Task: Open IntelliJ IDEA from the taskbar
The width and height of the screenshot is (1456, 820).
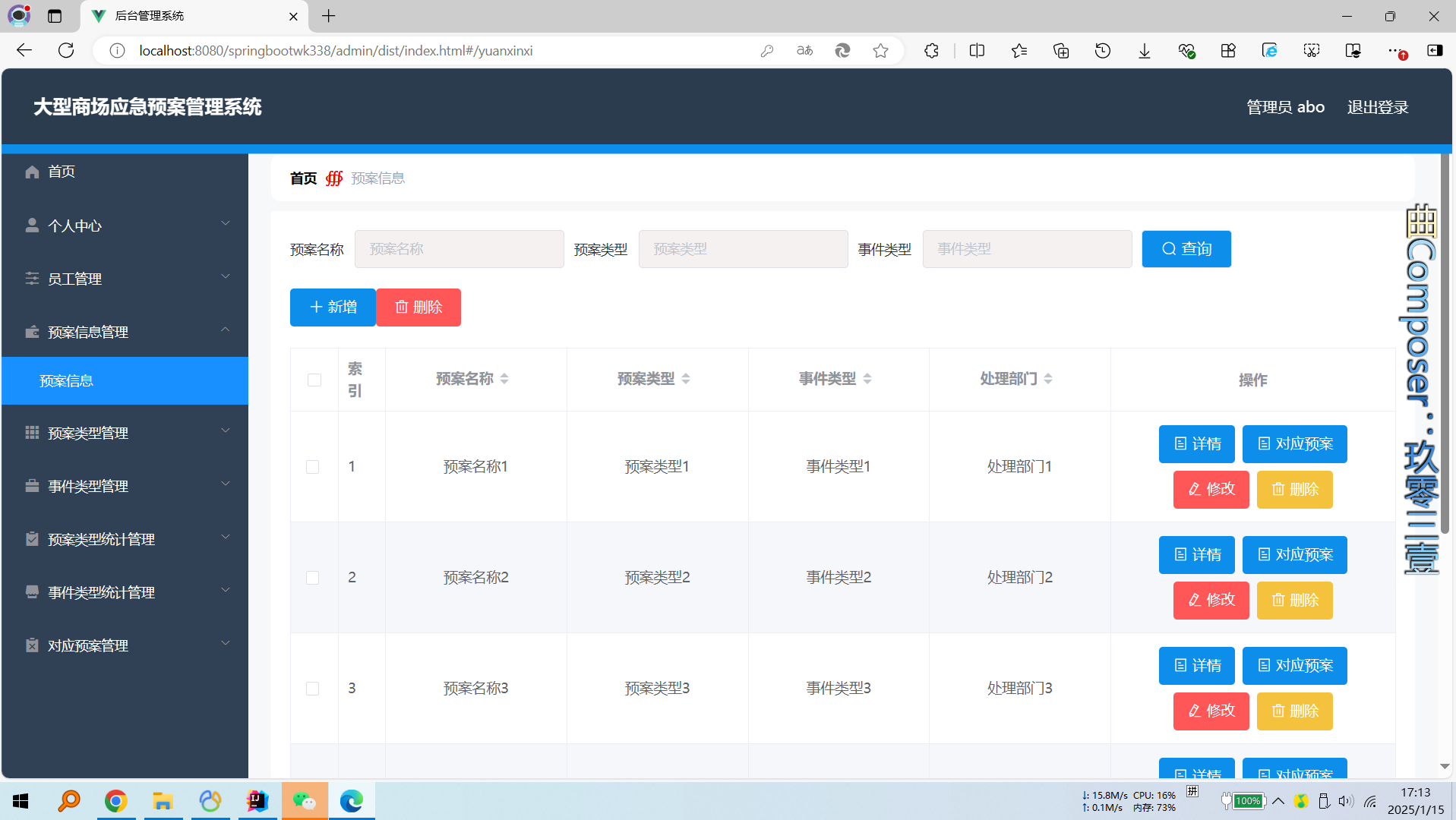Action: [x=257, y=801]
